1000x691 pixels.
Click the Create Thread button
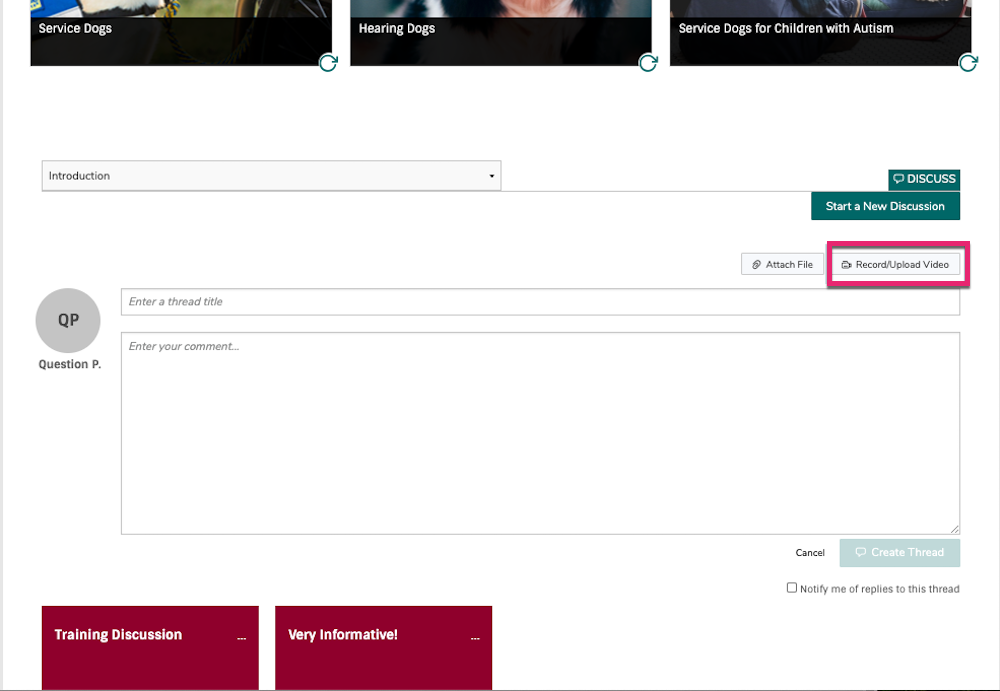899,553
